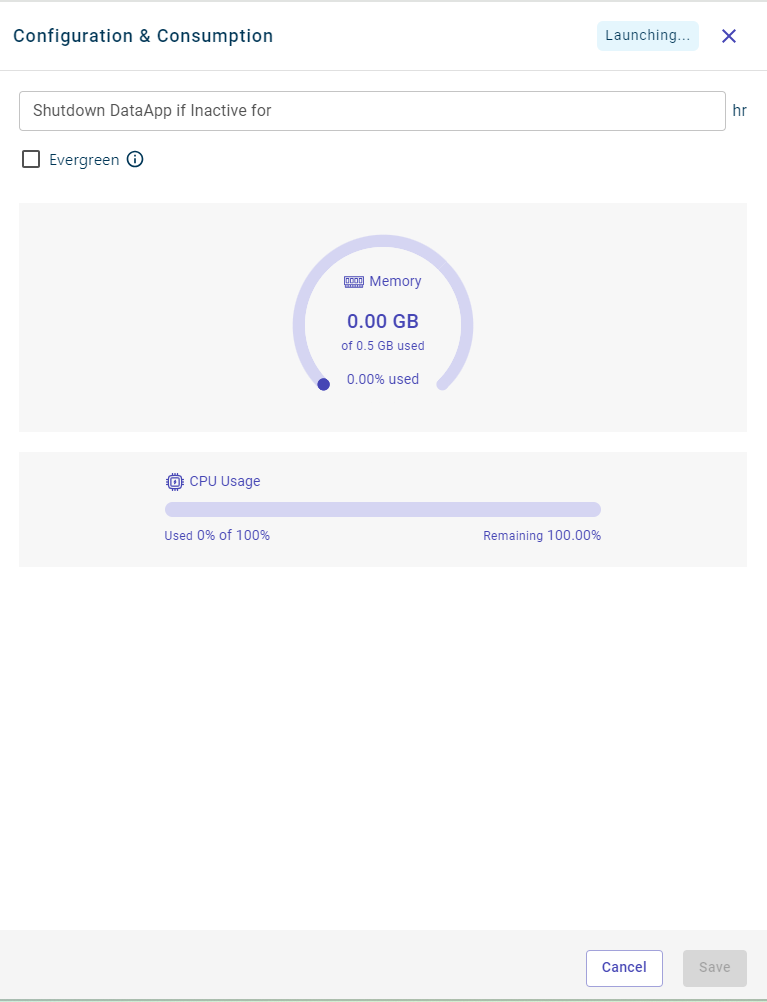Click the Evergreen label text
767x1002 pixels.
[x=84, y=160]
